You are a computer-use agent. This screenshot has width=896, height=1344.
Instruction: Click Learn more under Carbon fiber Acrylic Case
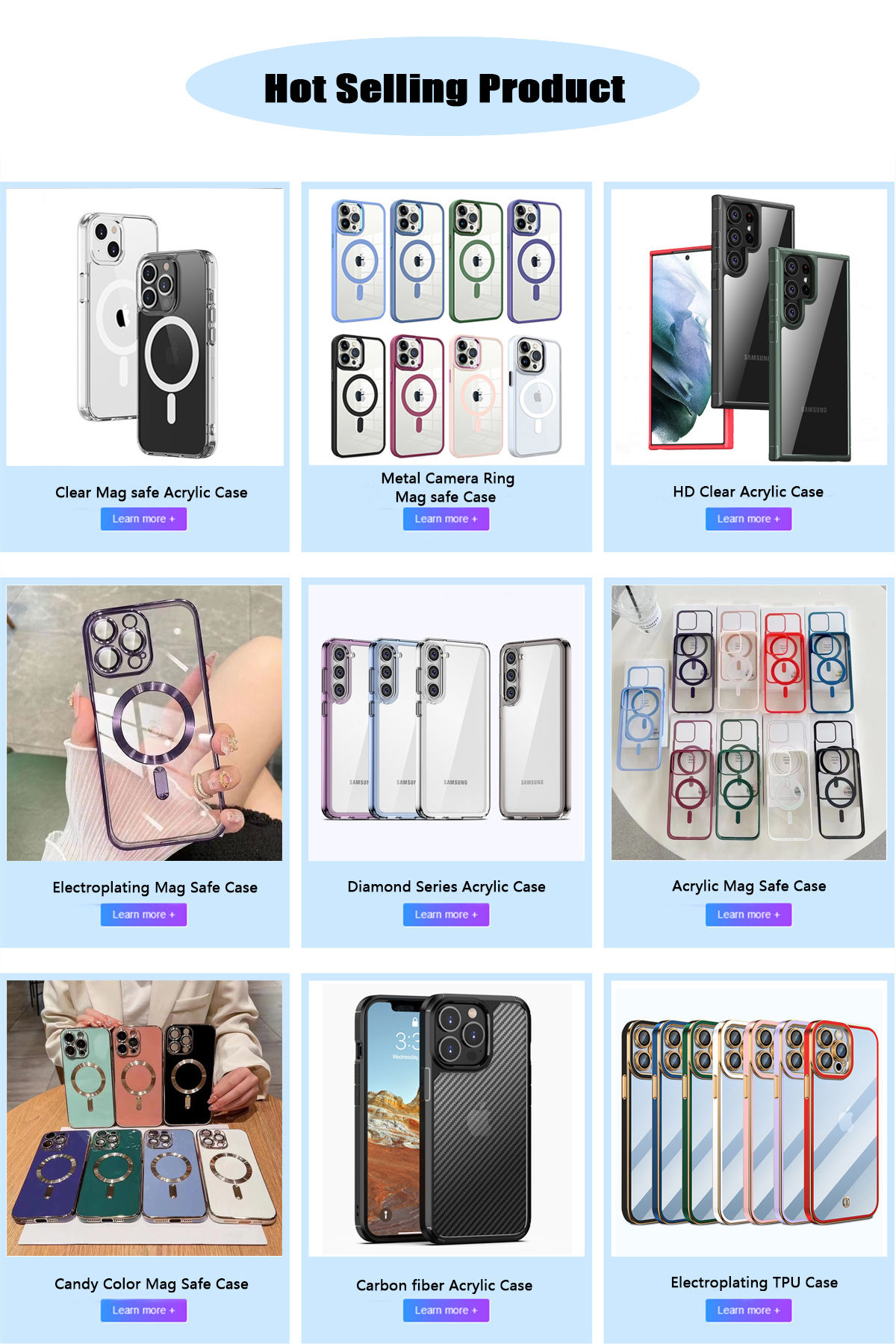pos(446,1310)
